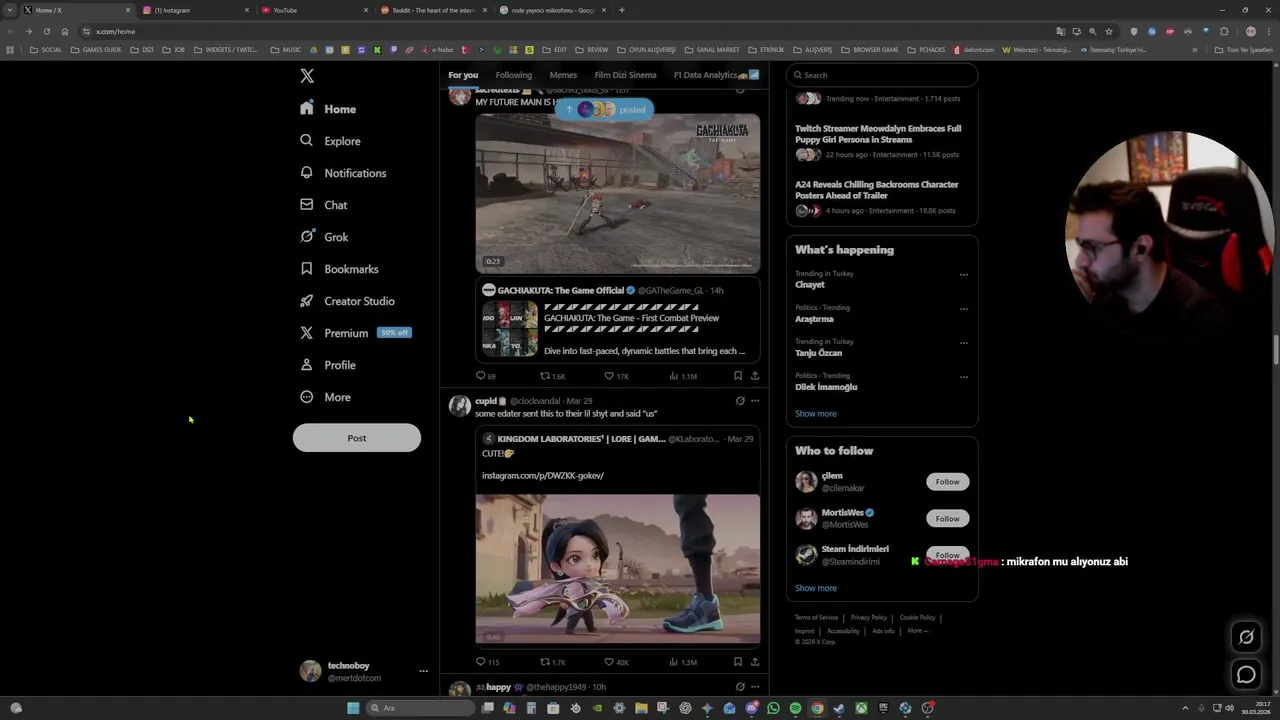
Task: Like cupid's post with 40K likes
Action: 616,662
